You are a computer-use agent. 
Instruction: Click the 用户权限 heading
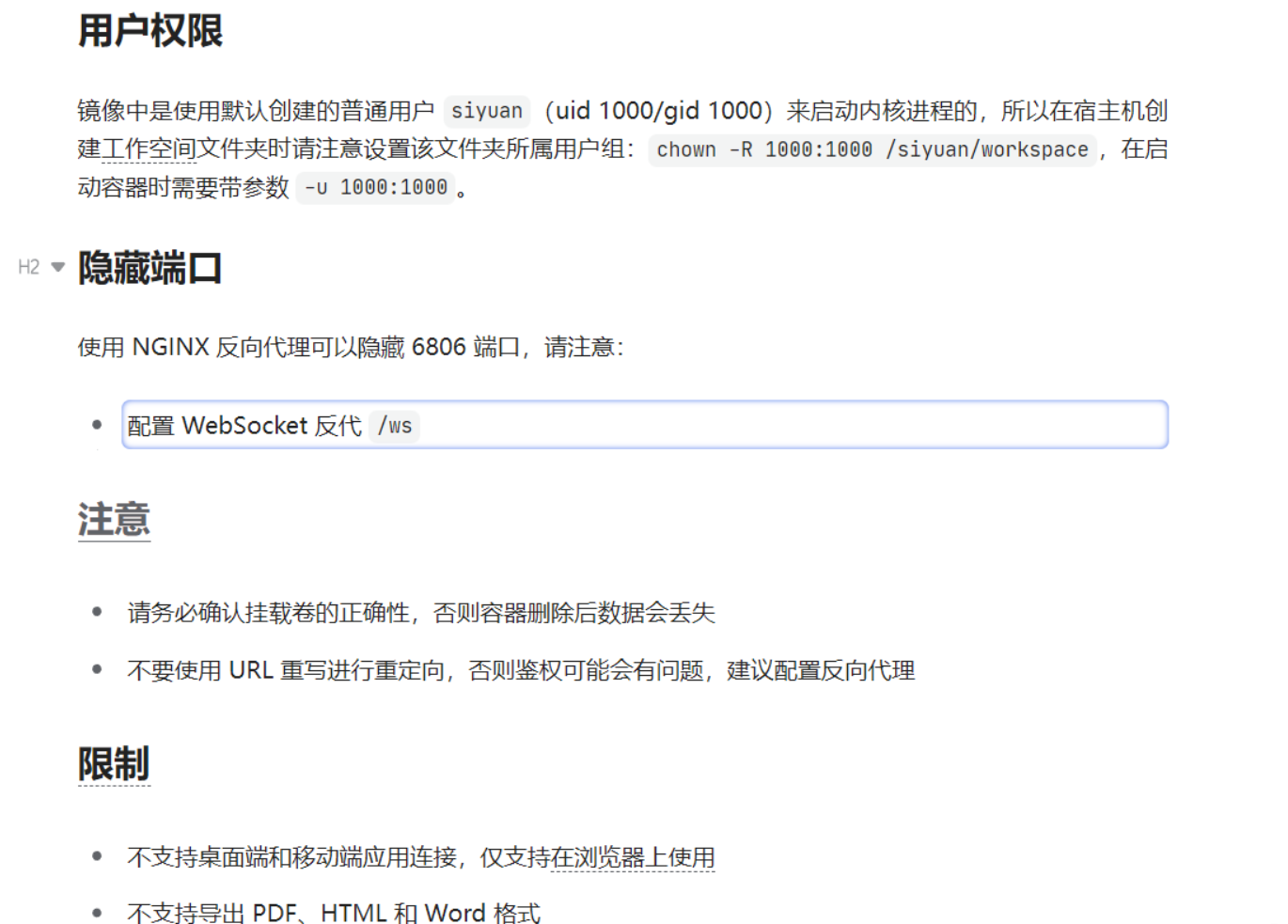(x=150, y=31)
